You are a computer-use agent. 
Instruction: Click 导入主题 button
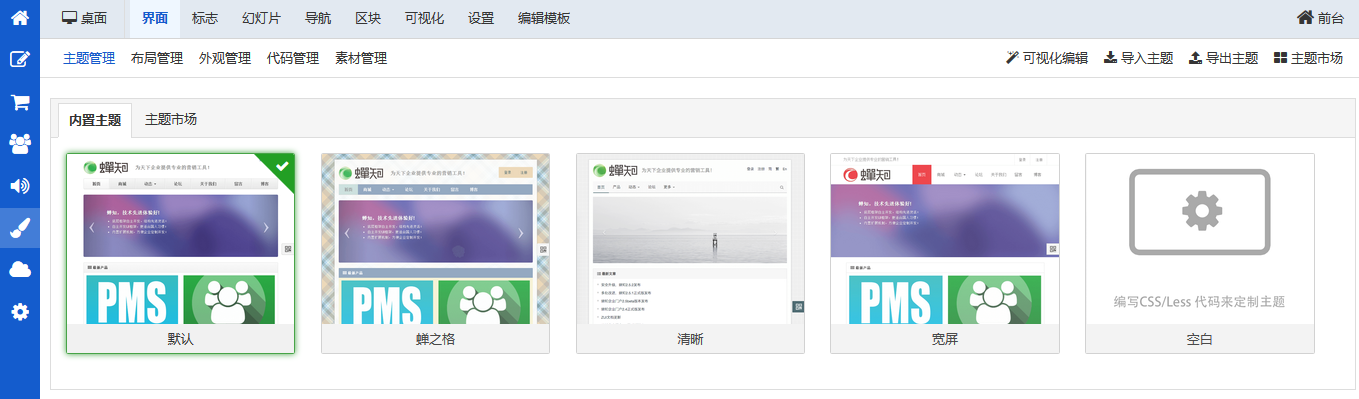pos(1138,58)
